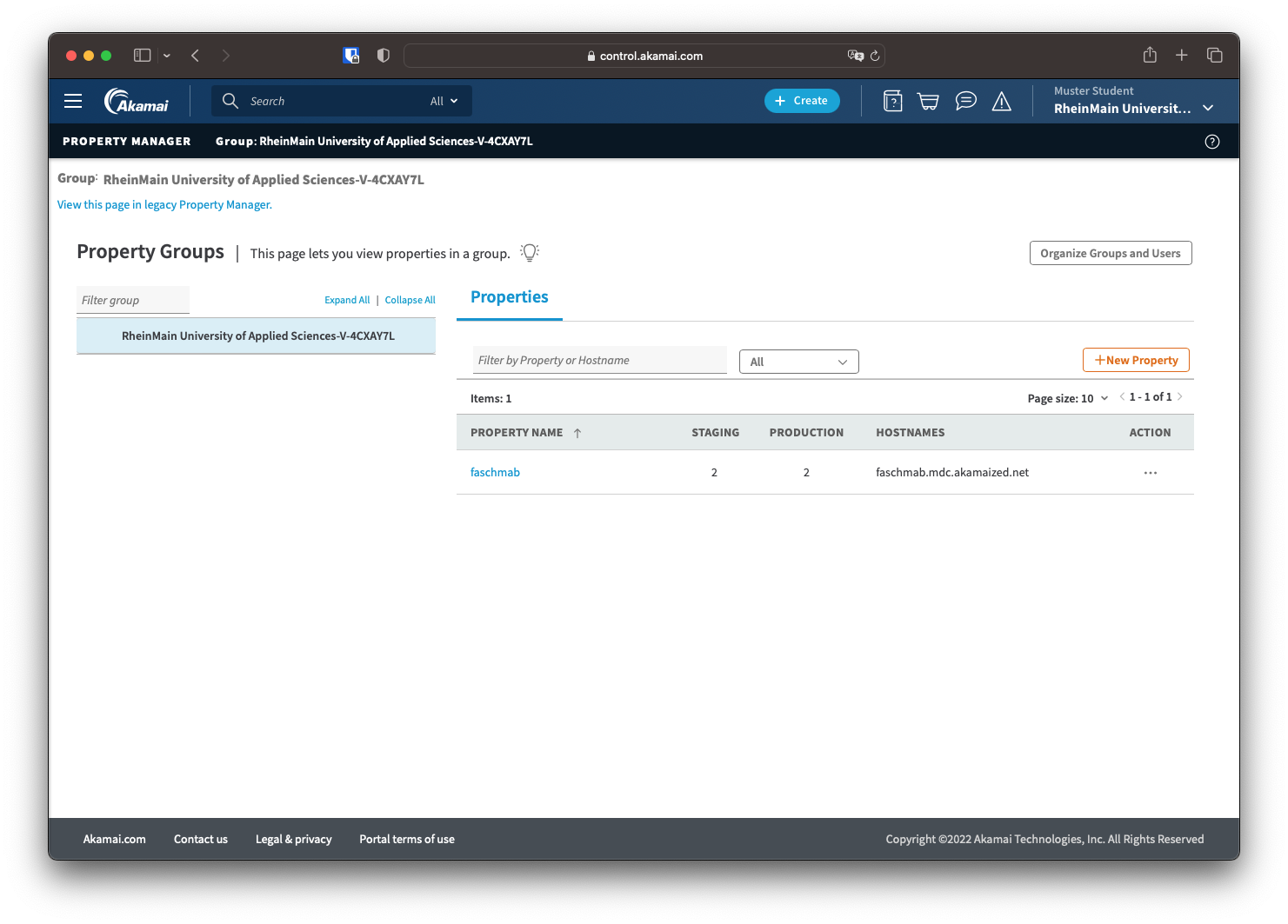Show Safari tab overview
Screen dimensions: 1288x924
[1215, 55]
